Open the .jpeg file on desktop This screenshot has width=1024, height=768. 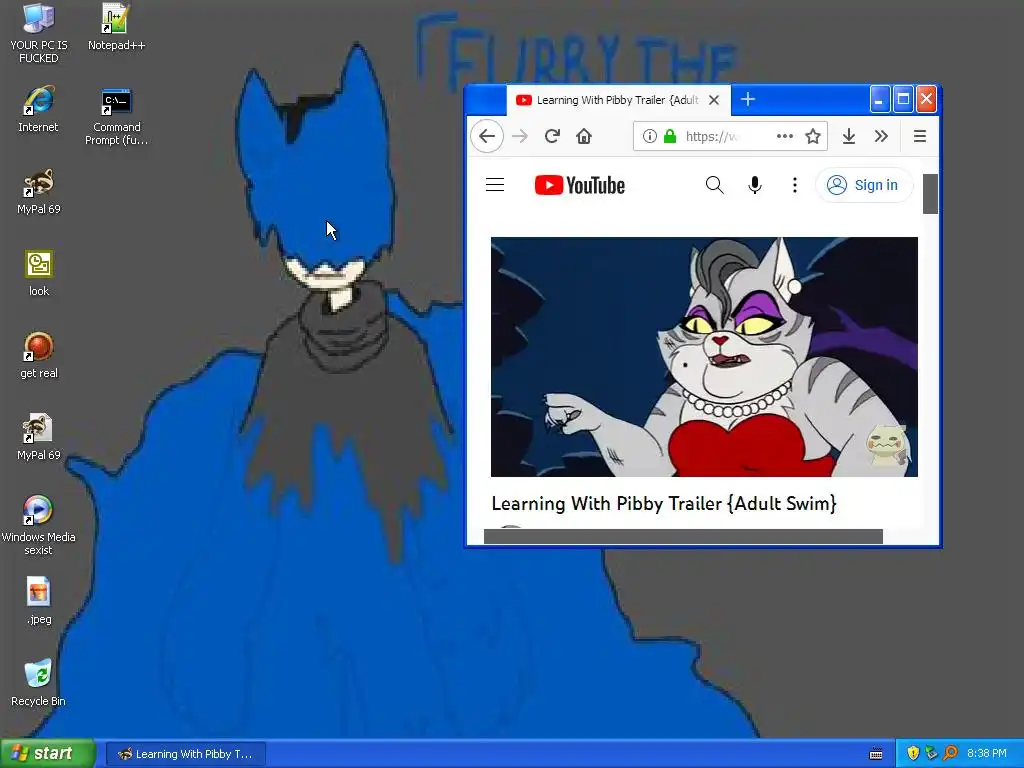point(39,601)
